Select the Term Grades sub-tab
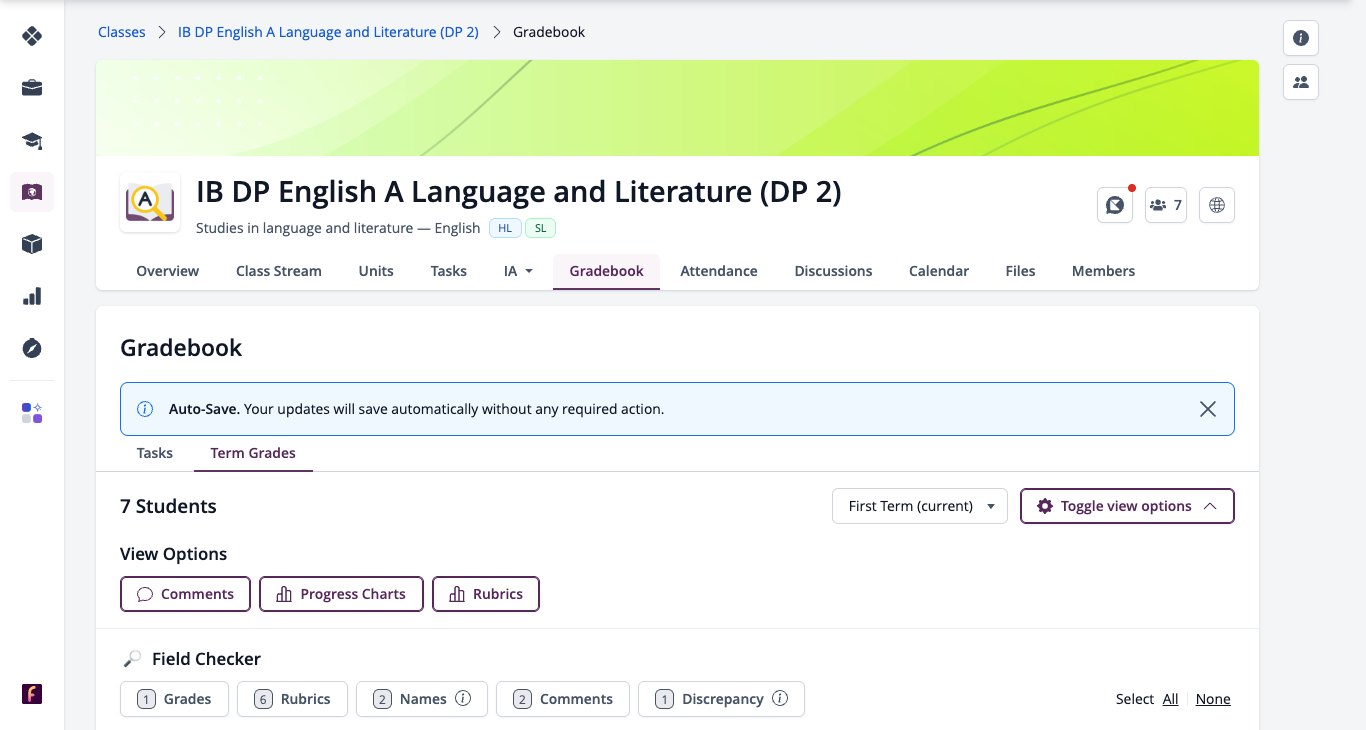Screen dimensions: 1366x730 pos(253,453)
